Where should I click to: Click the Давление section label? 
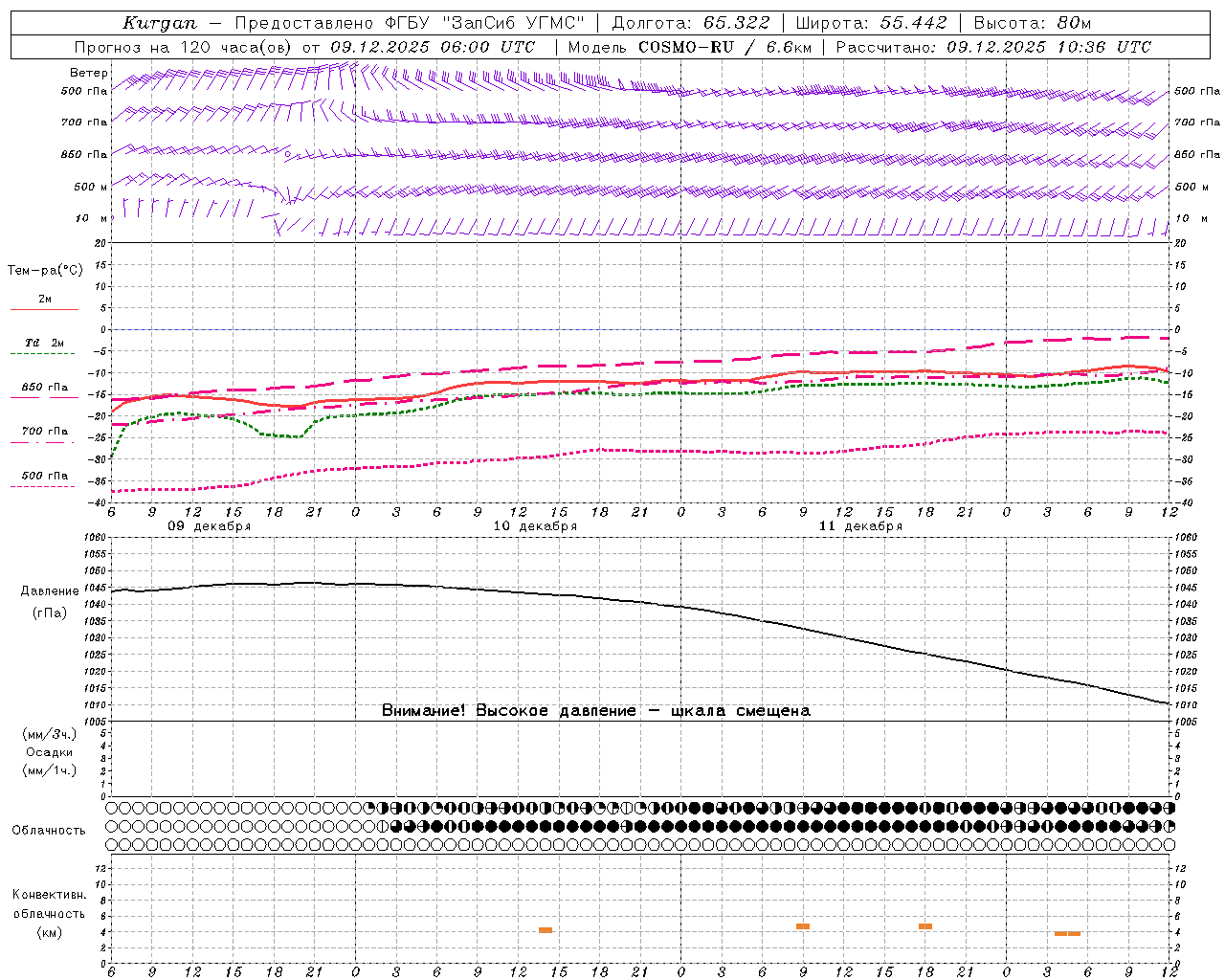[50, 591]
